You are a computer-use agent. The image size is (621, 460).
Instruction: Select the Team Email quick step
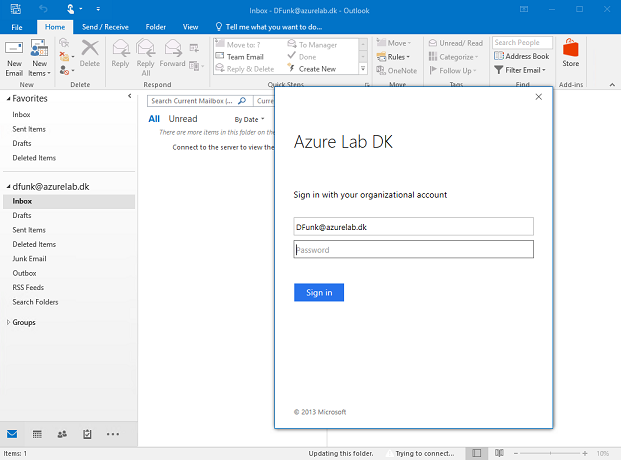pos(240,57)
